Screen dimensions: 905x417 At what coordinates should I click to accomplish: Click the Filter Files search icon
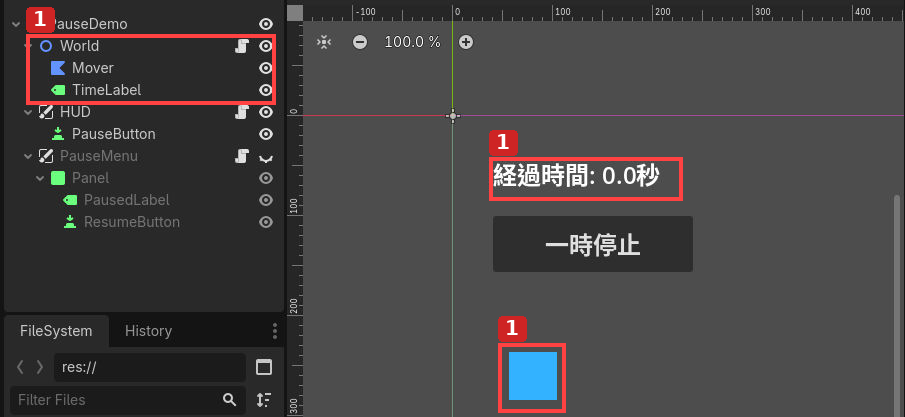click(x=229, y=400)
